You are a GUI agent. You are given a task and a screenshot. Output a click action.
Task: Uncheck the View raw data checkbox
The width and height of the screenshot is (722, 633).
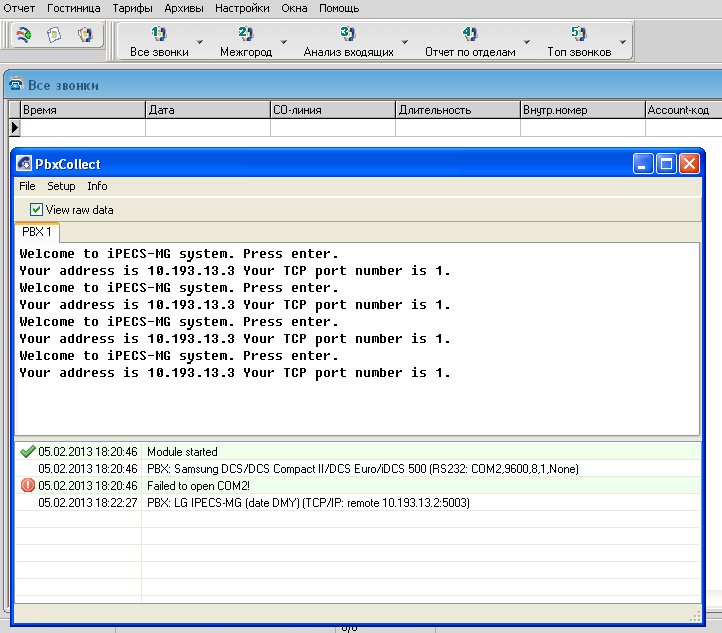click(37, 210)
